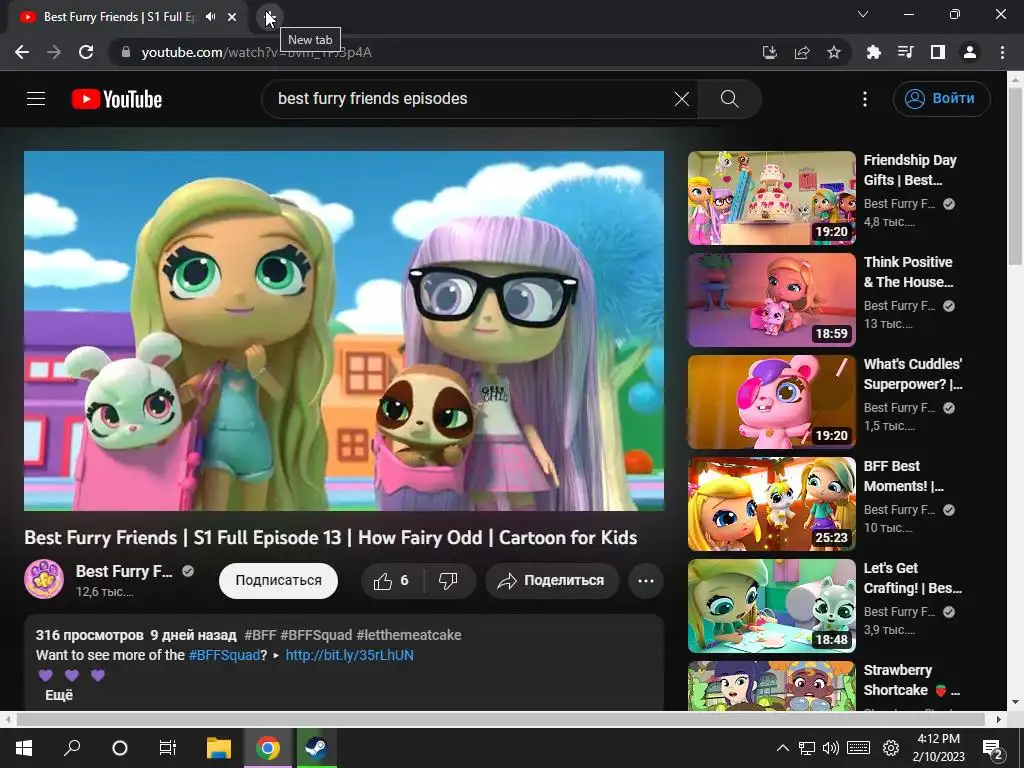Open Windows taskbar search

point(72,748)
